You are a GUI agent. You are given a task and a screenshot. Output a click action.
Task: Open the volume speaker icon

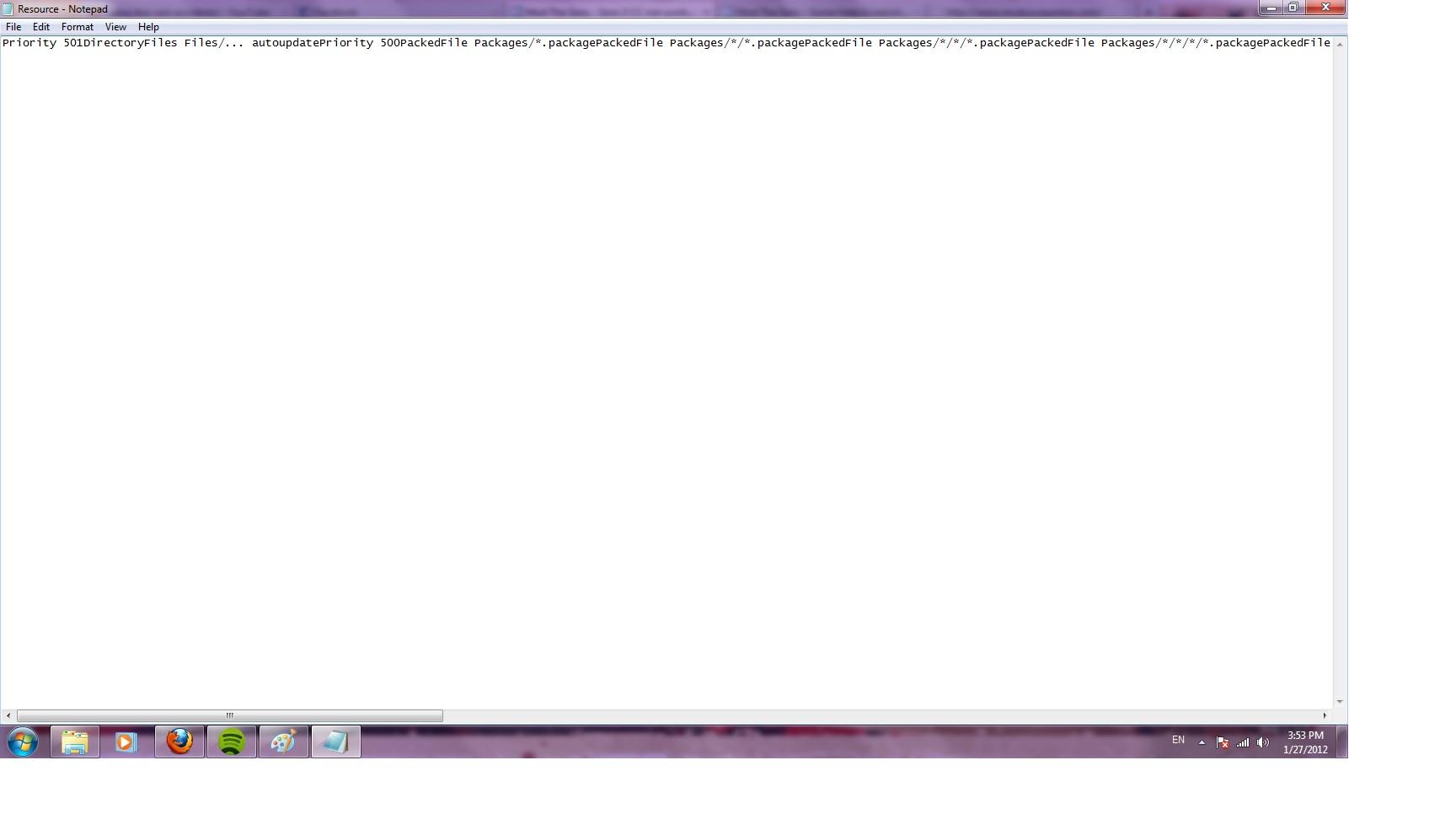click(x=1262, y=742)
